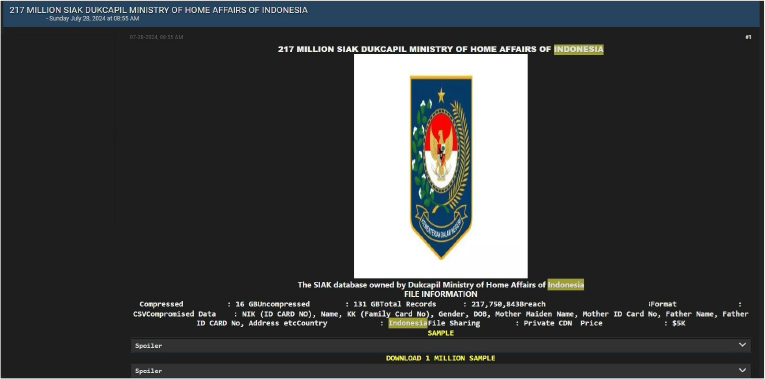Click highlighted INDONESIA in the bold post heading

579,49
